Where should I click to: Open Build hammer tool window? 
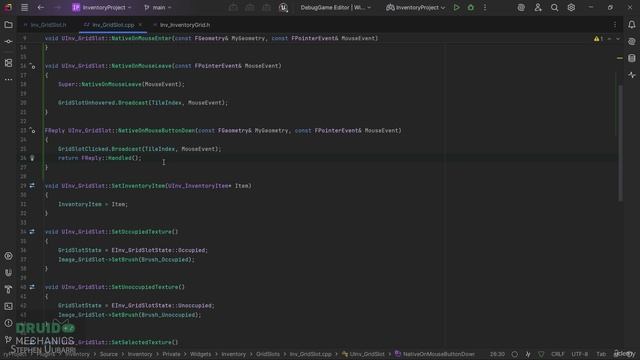pos(8,289)
